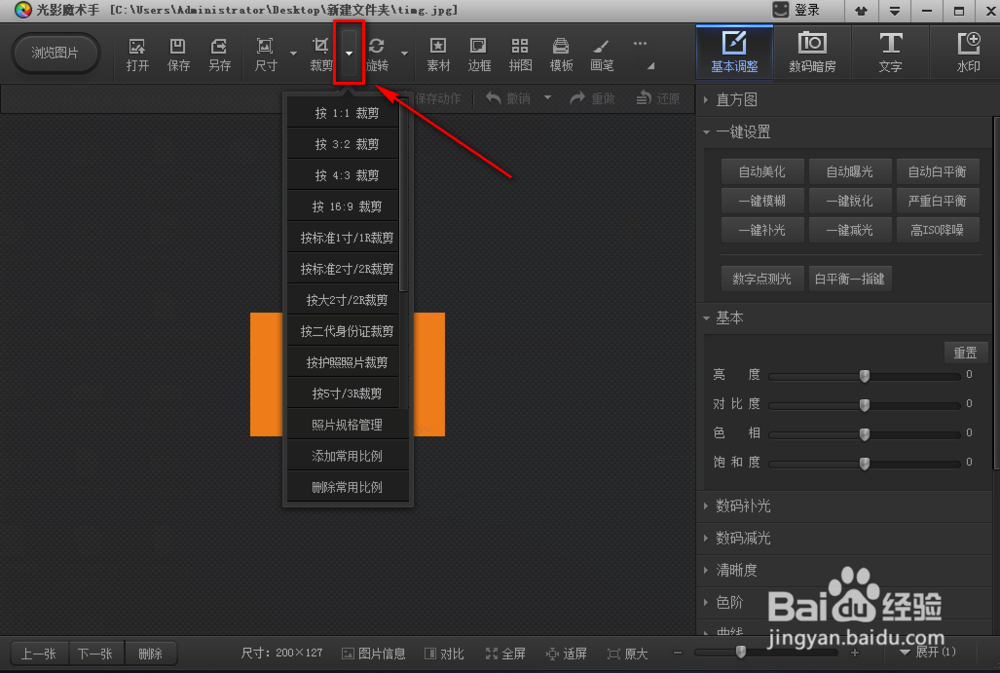Open the skin shirt icon in title bar
Image resolution: width=1000 pixels, height=673 pixels.
tap(861, 11)
